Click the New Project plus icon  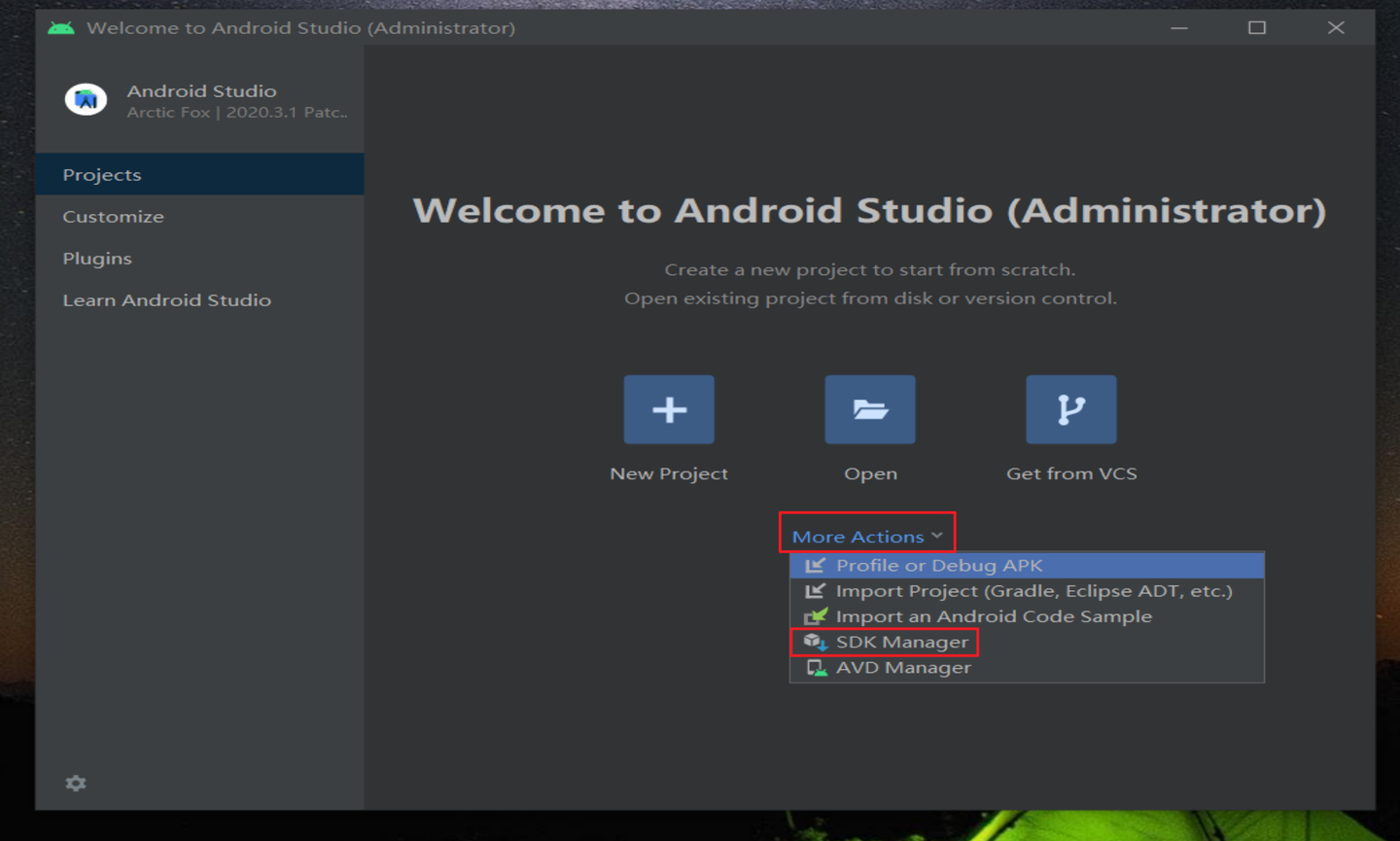668,408
